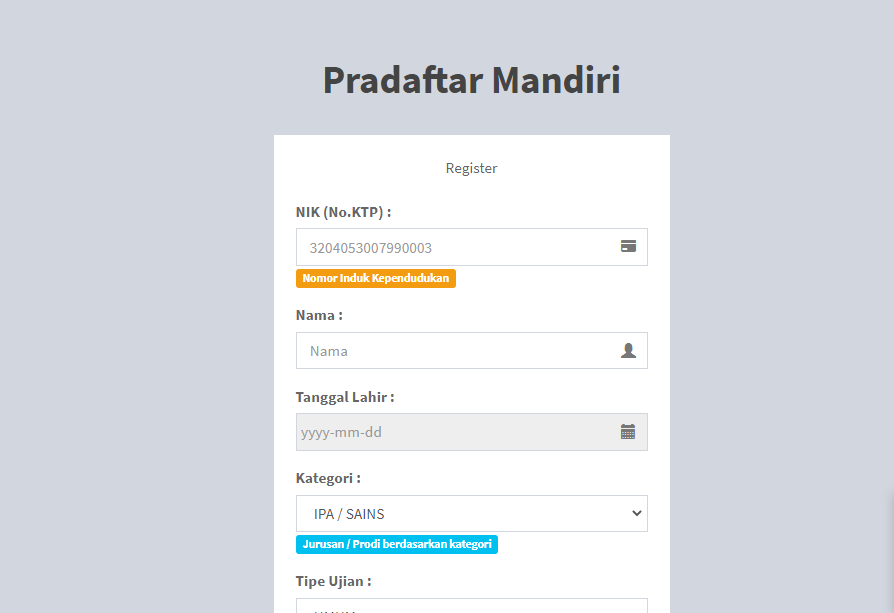
Task: Click the orange Nomor Induk Kependudukan badge
Action: (x=375, y=278)
